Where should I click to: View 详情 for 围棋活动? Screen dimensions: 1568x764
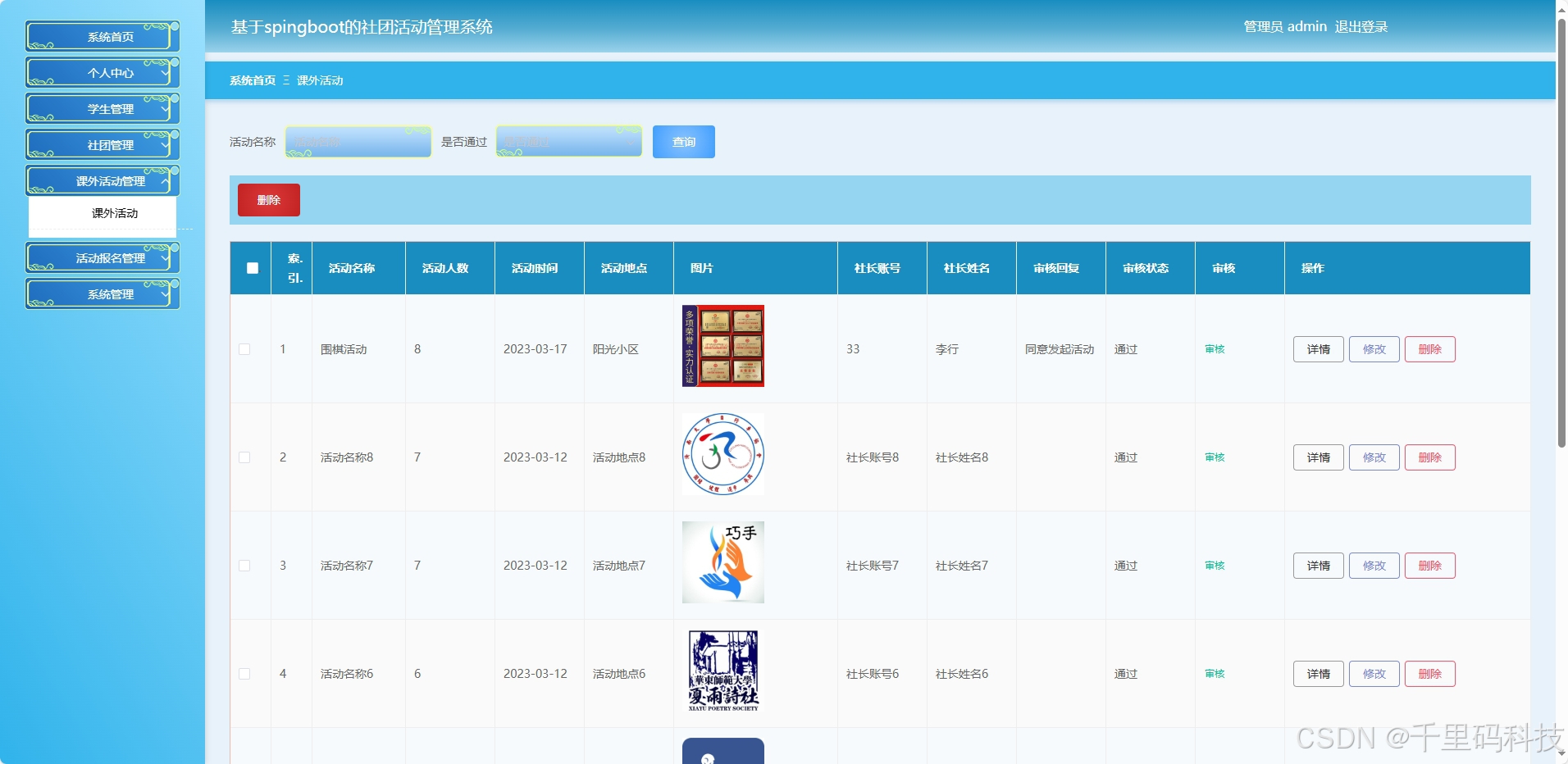point(1319,349)
